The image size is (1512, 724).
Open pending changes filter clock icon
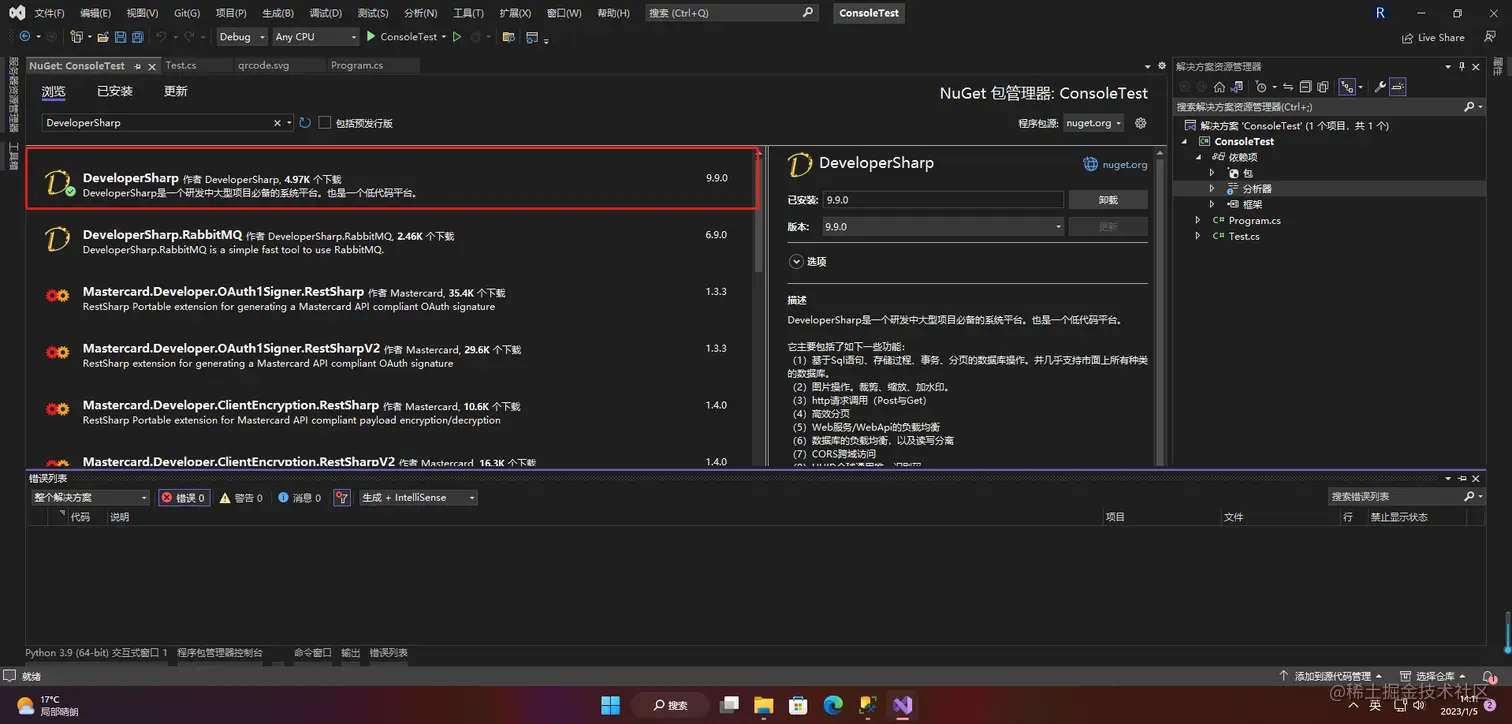(x=1261, y=87)
